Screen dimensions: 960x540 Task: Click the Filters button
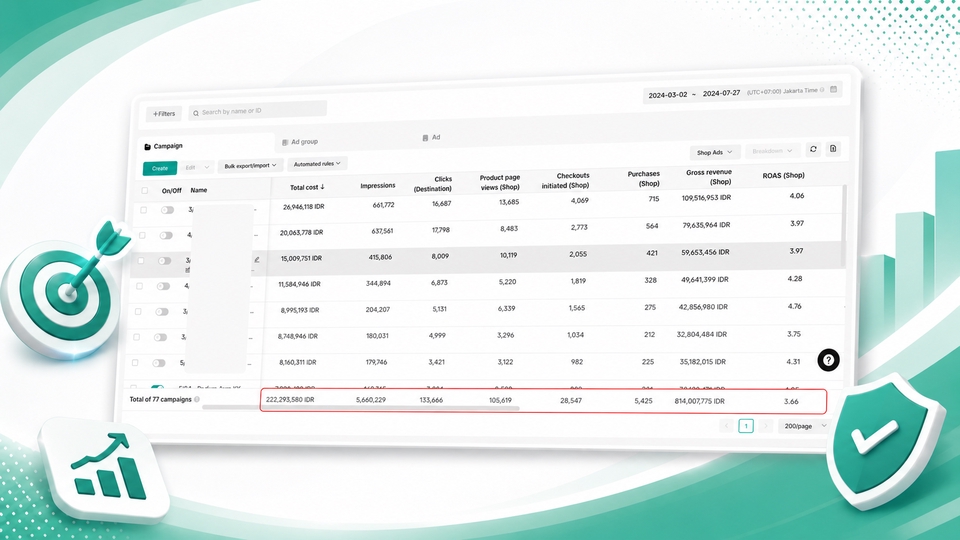163,113
